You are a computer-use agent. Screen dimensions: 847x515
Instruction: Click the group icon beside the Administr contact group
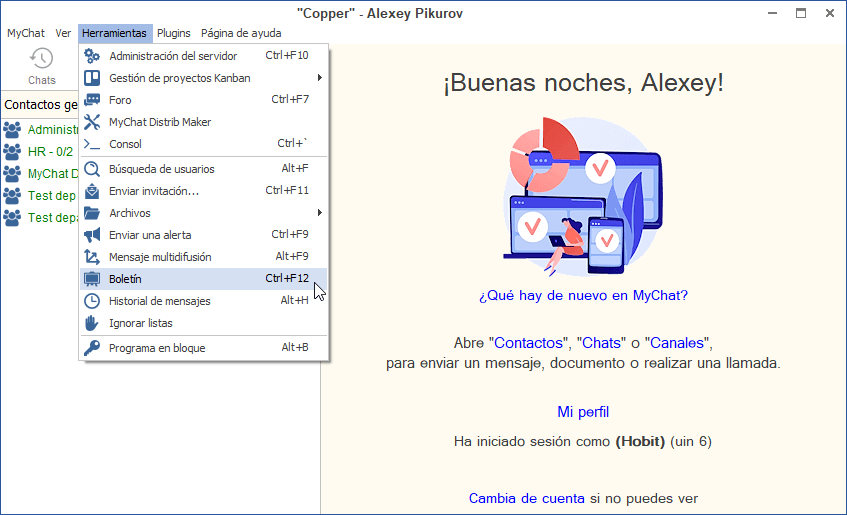(x=12, y=130)
